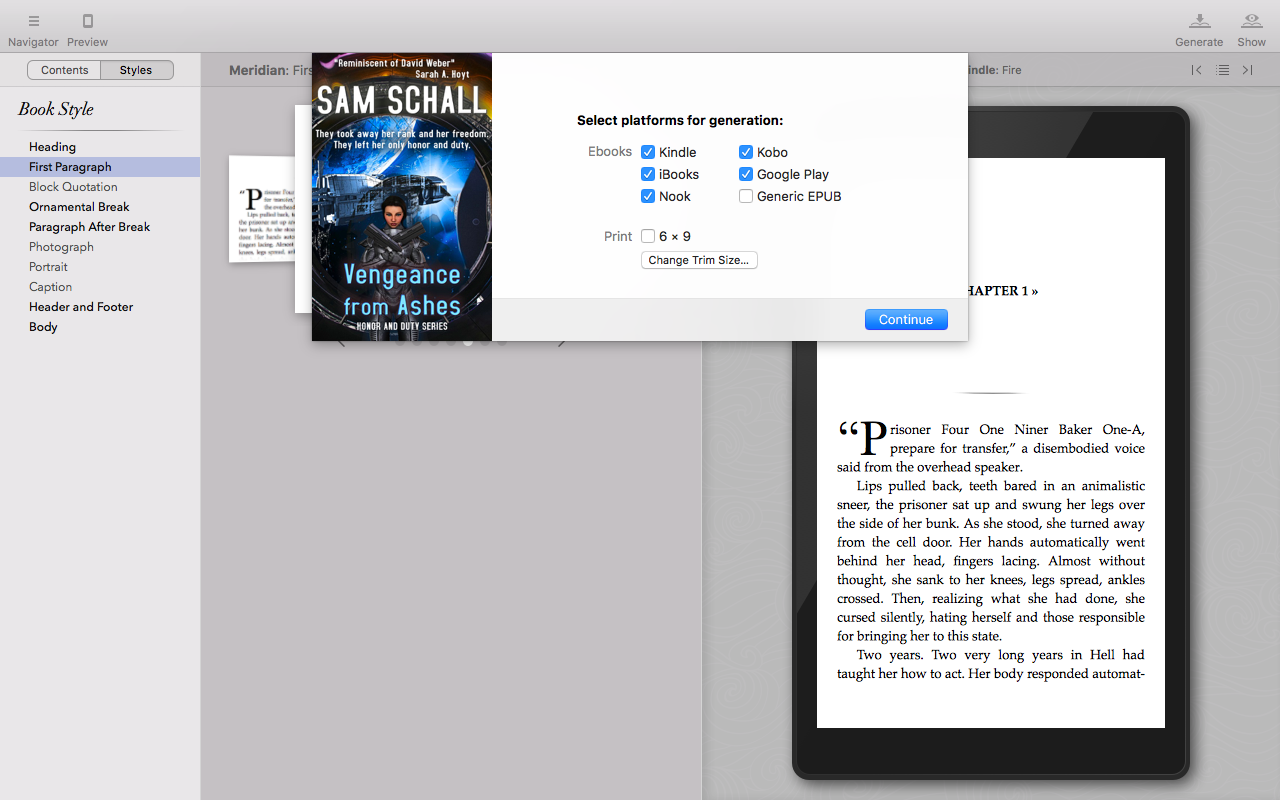Viewport: 1280px width, 800px height.
Task: Select Ornamental Break in Book Style list
Action: tap(79, 207)
